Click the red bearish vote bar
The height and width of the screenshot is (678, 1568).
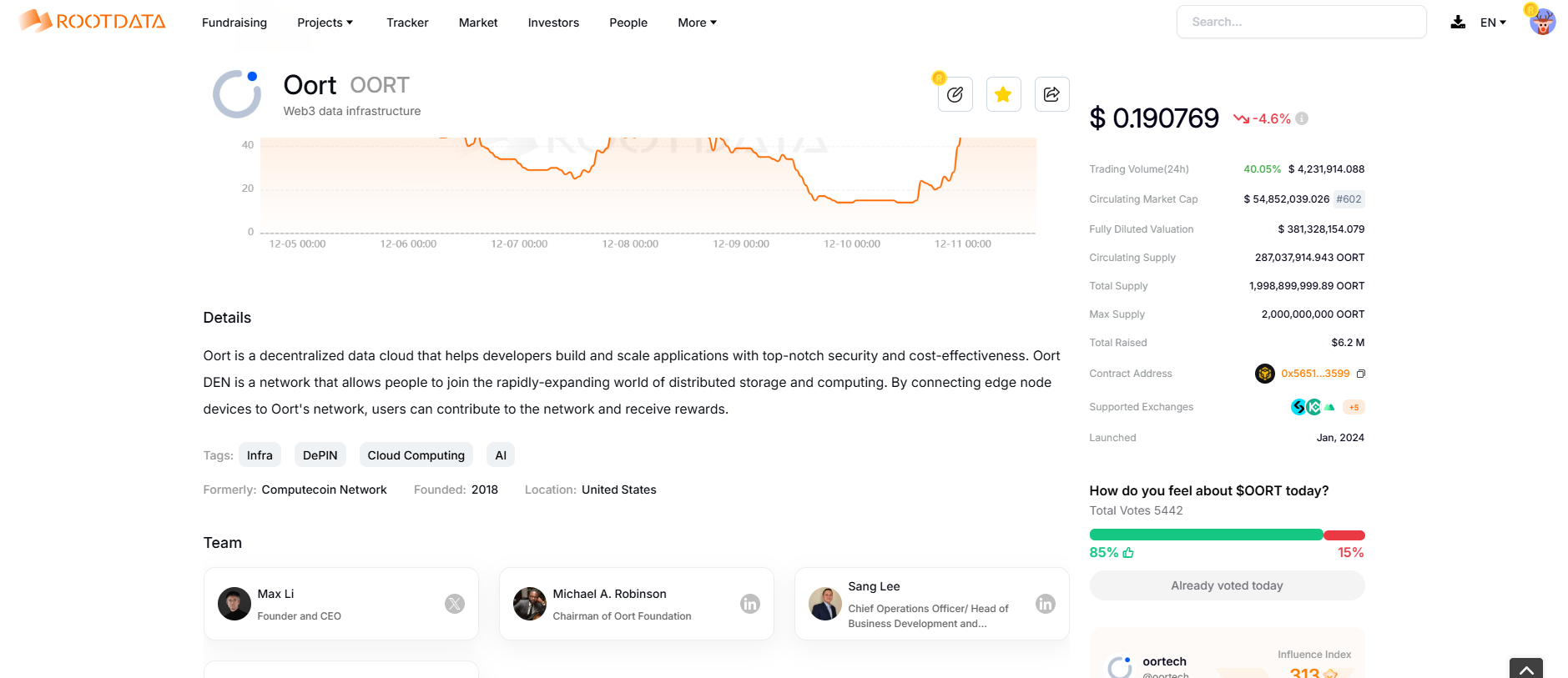pyautogui.click(x=1344, y=535)
